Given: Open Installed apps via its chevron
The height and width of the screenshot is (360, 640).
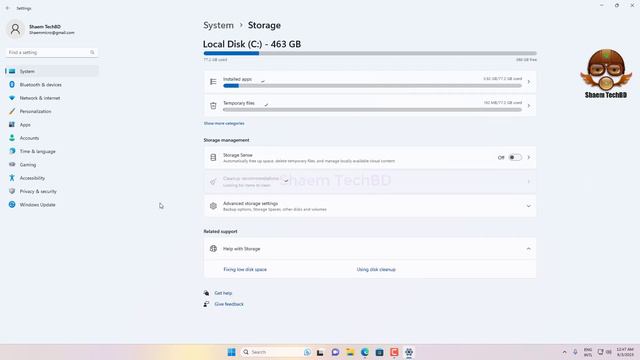Looking at the screenshot, I should [529, 82].
